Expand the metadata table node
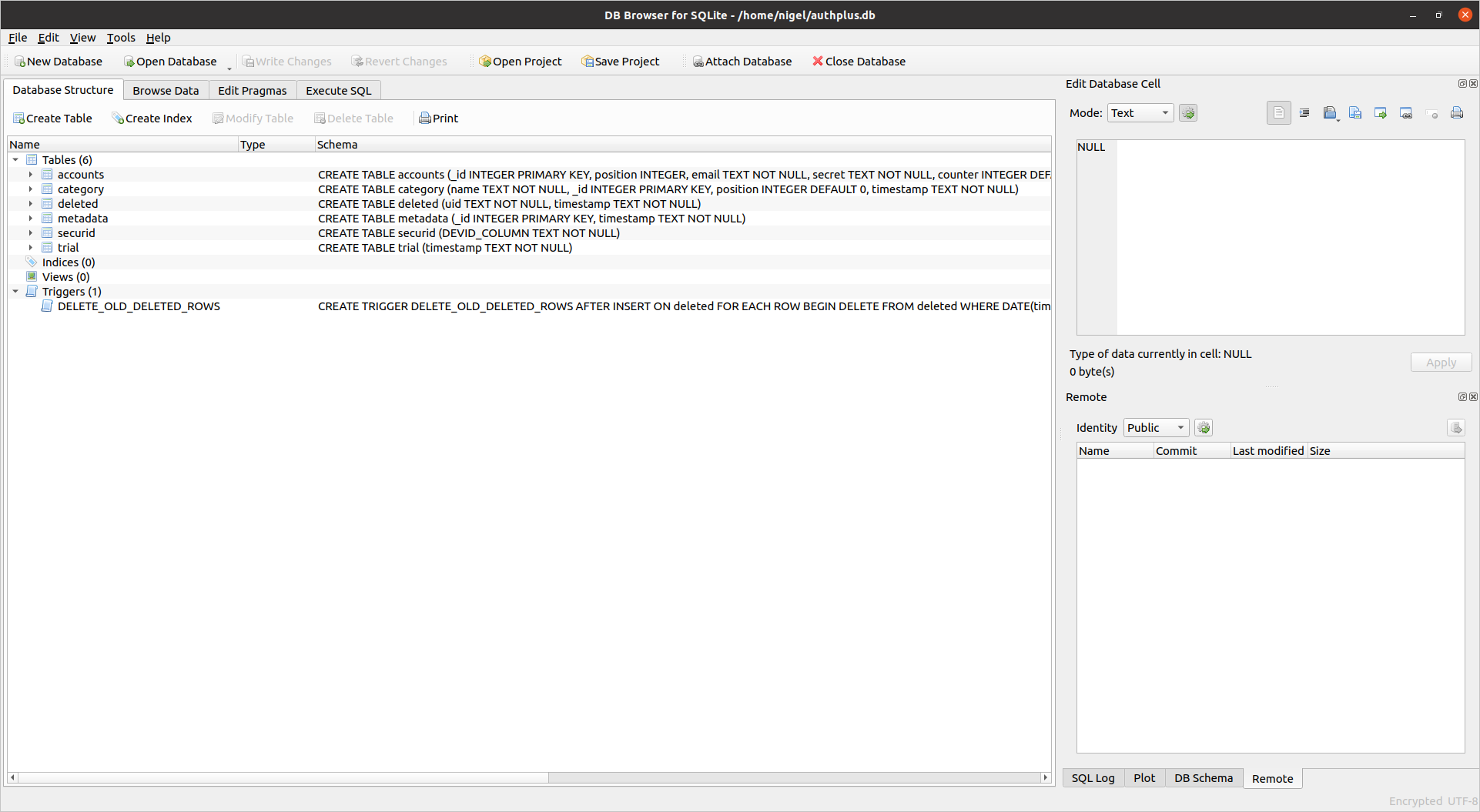 (x=31, y=219)
